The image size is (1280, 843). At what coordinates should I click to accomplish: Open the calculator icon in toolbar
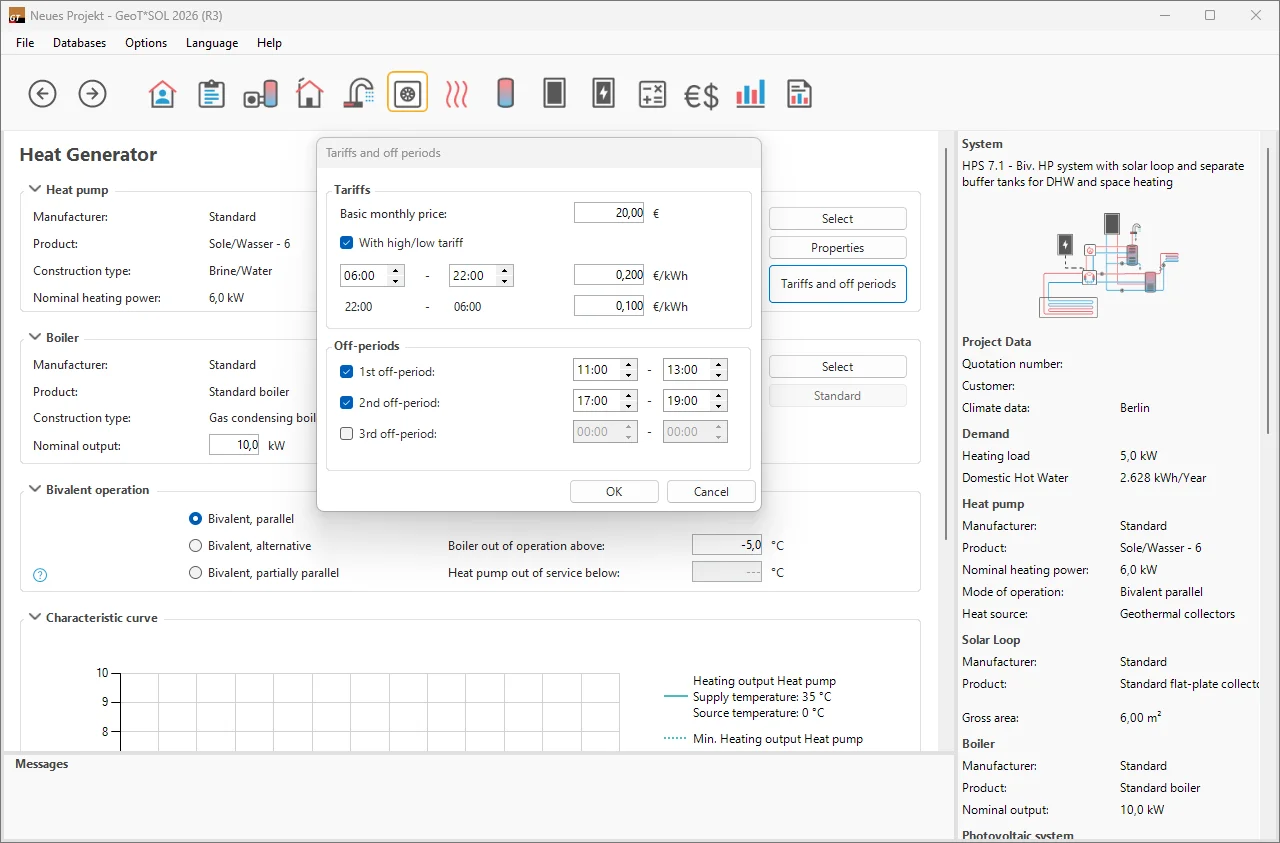pyautogui.click(x=652, y=94)
